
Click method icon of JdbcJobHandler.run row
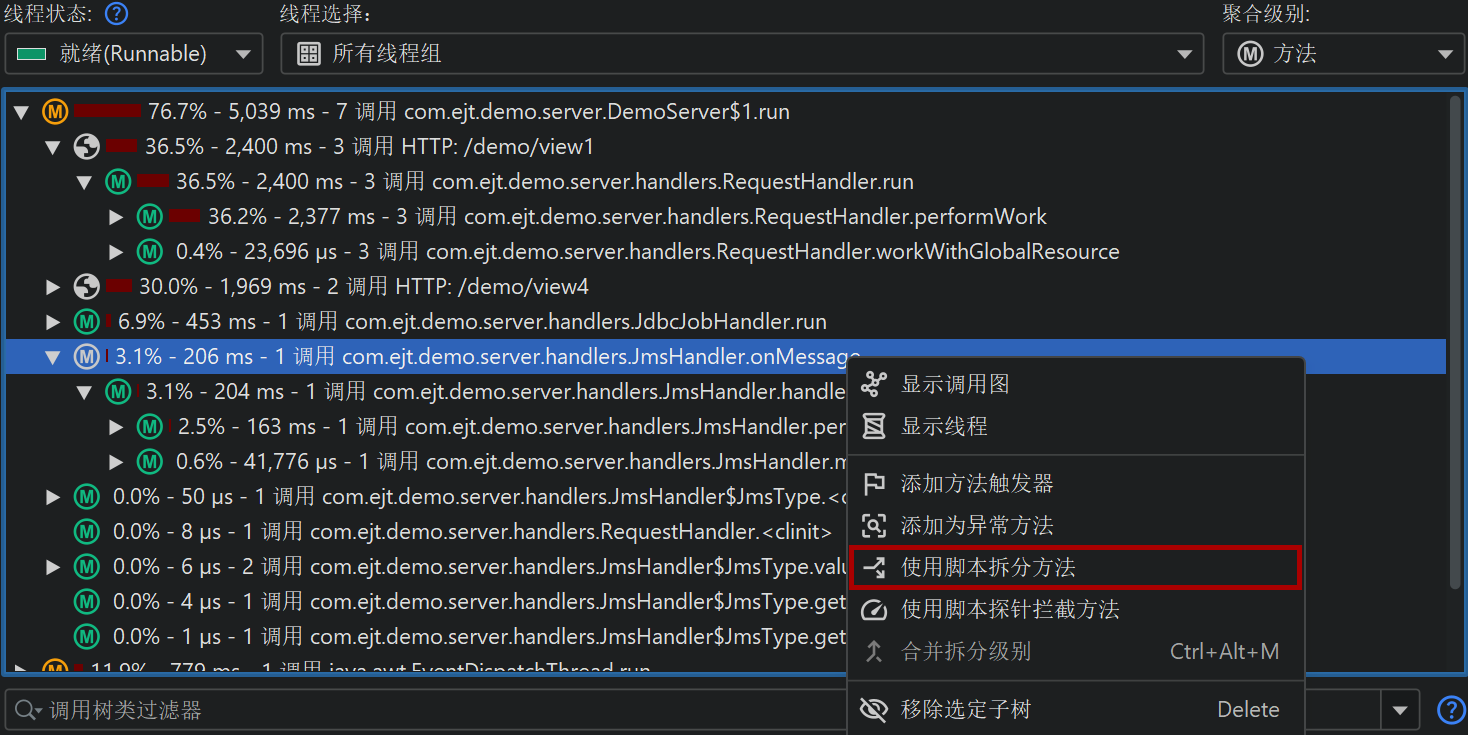(87, 322)
